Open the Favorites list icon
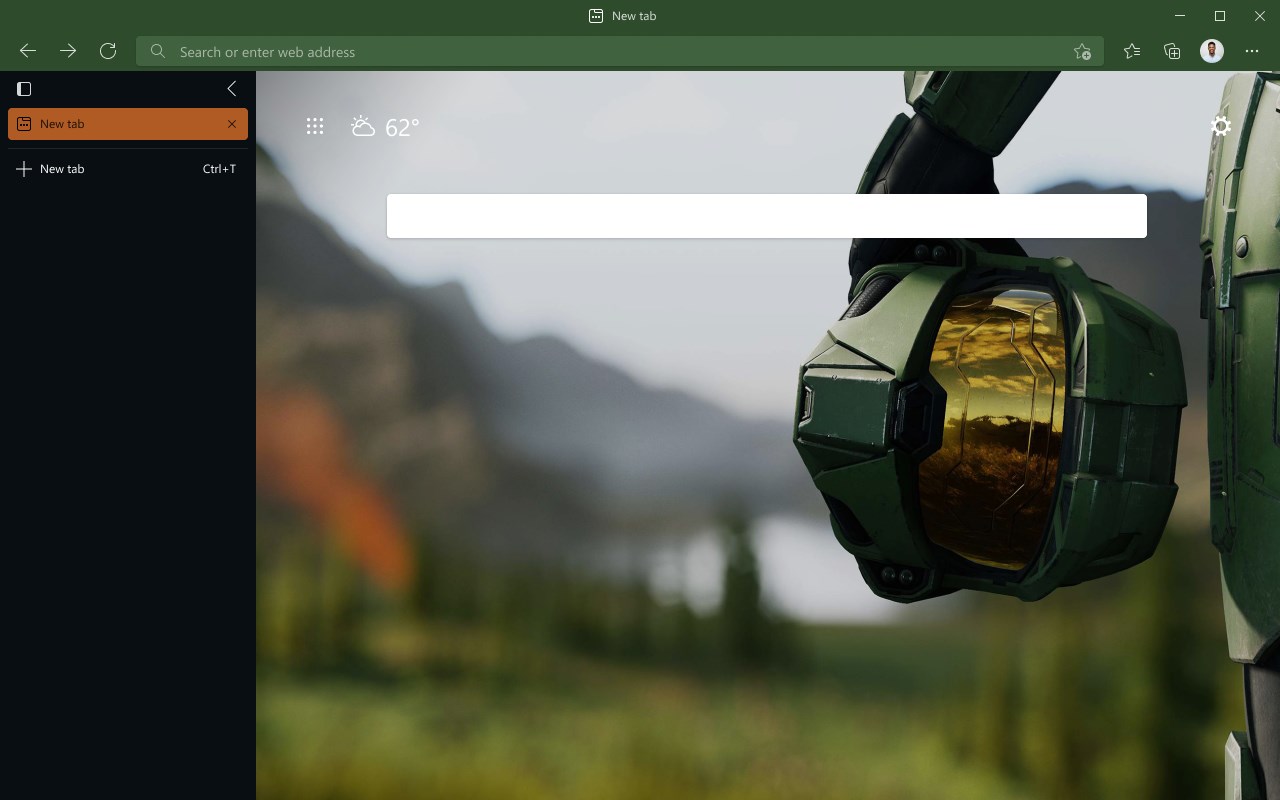 tap(1132, 51)
